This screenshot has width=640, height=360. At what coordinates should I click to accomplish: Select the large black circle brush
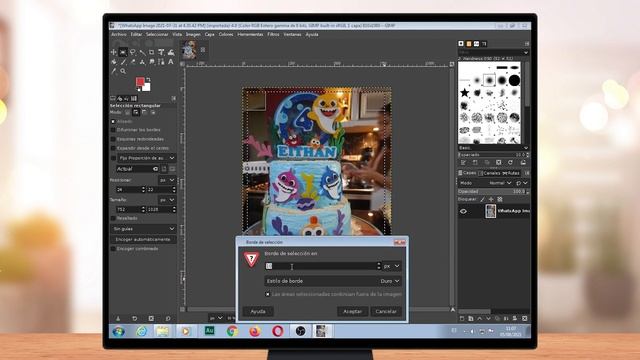[515, 80]
